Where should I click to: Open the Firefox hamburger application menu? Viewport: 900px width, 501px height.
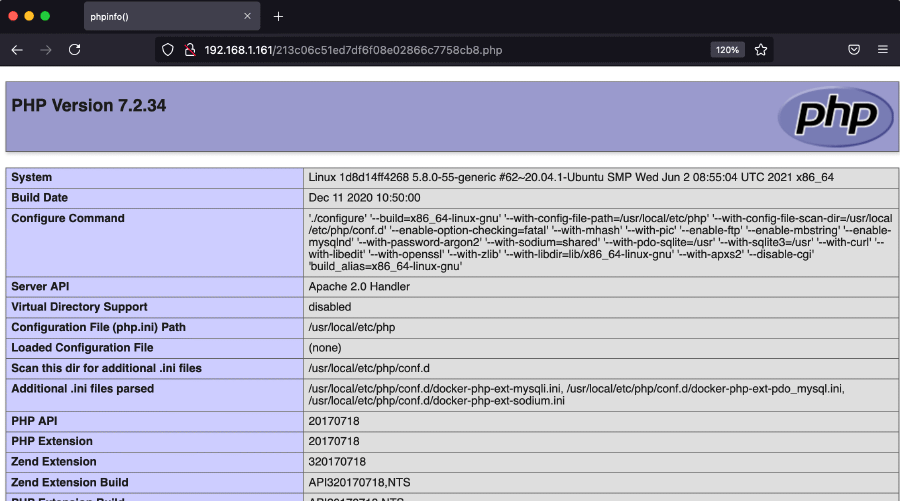tap(882, 49)
